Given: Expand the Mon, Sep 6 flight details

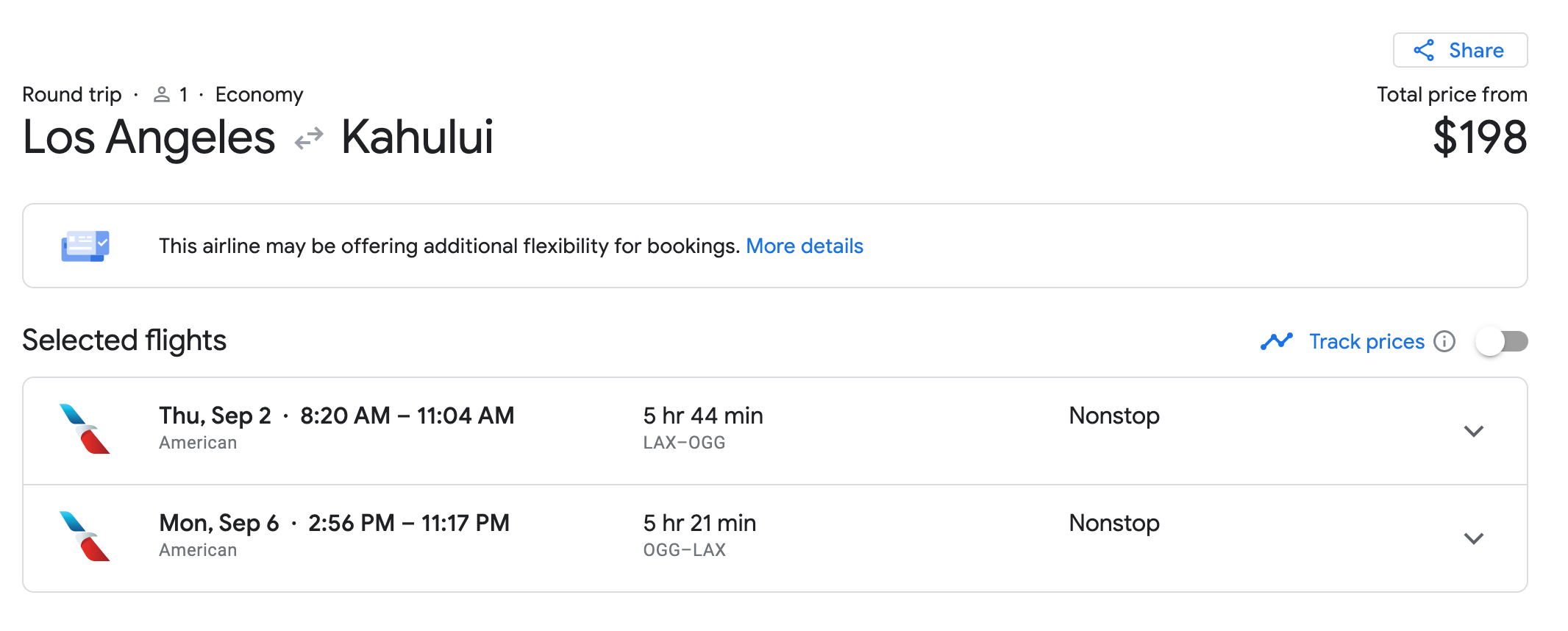Looking at the screenshot, I should pos(1473,538).
